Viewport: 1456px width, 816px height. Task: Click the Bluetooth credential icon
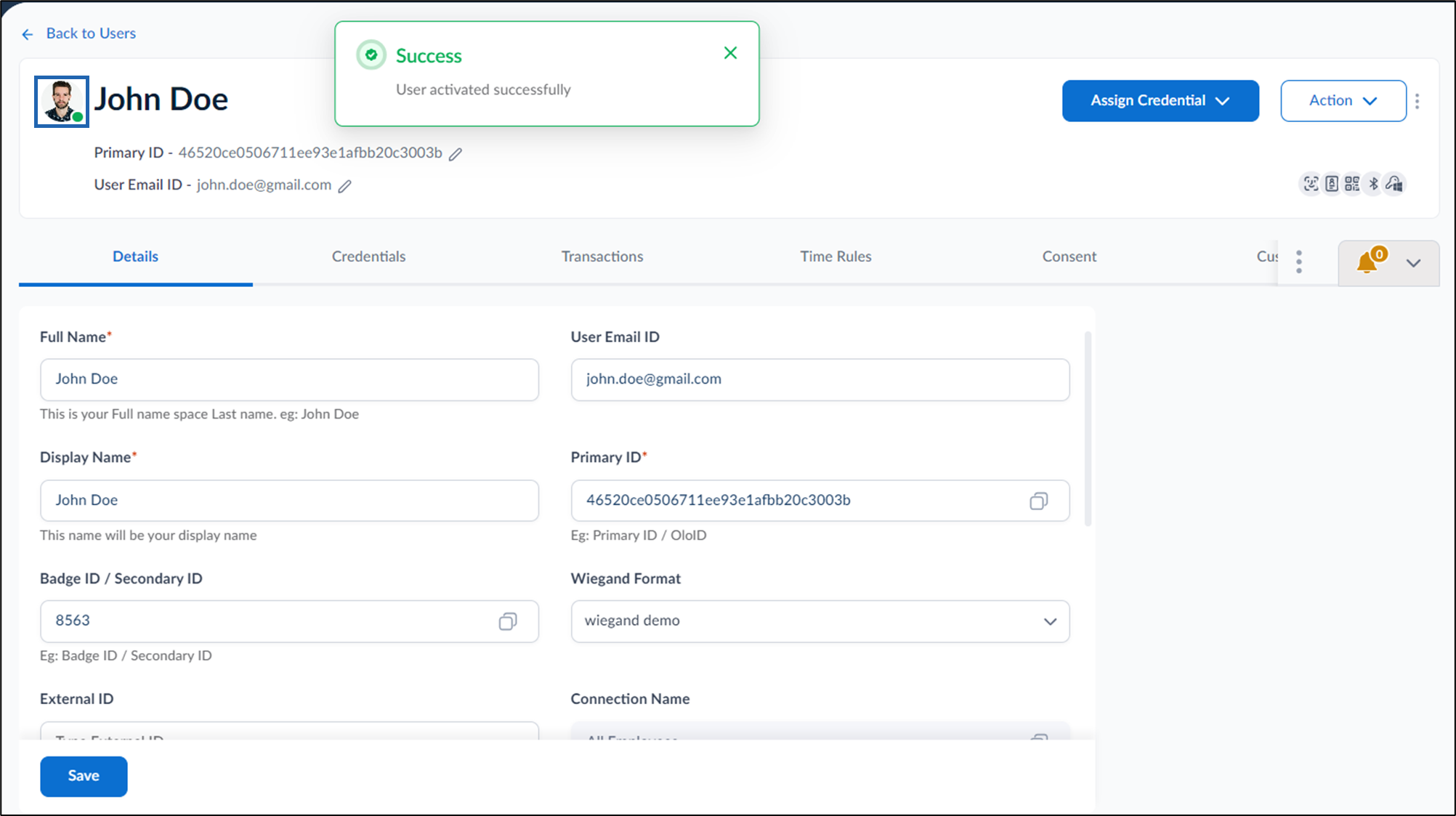[1373, 184]
